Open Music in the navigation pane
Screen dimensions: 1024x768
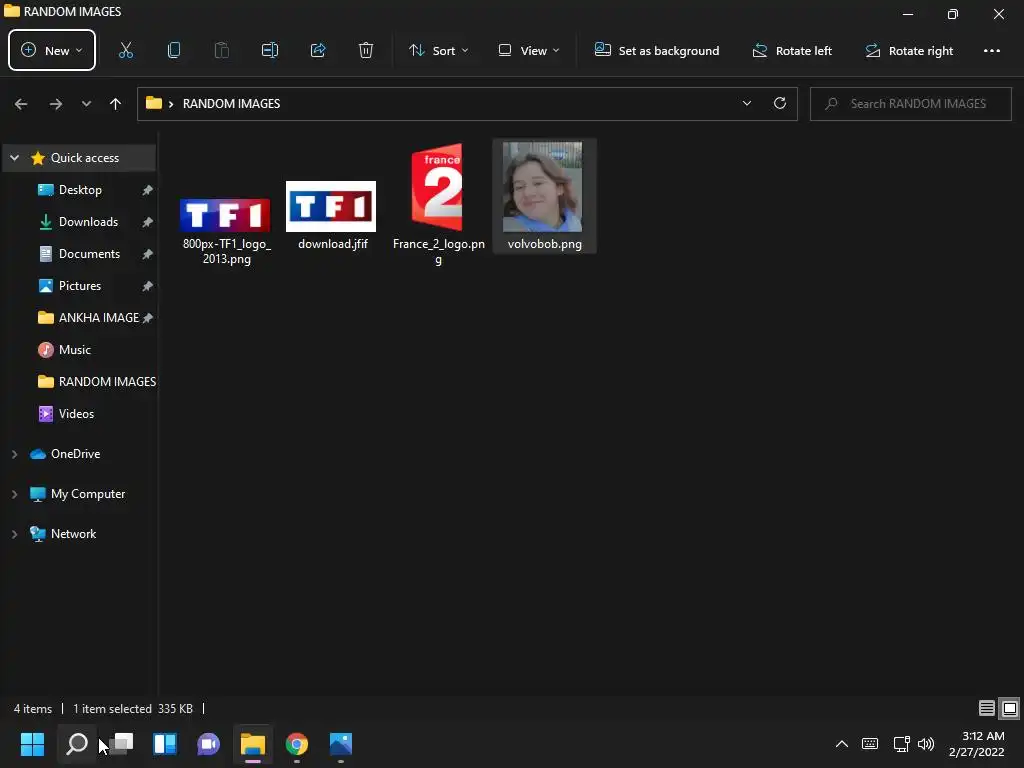[x=74, y=350]
